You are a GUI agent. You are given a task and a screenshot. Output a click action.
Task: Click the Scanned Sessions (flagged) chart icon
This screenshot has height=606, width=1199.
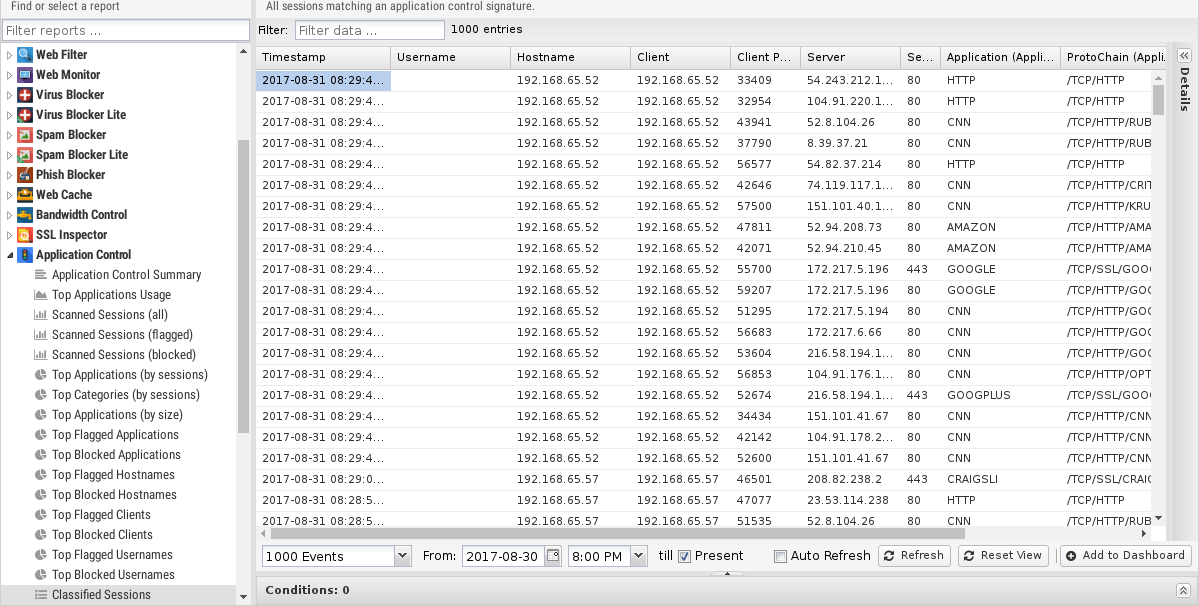click(41, 334)
